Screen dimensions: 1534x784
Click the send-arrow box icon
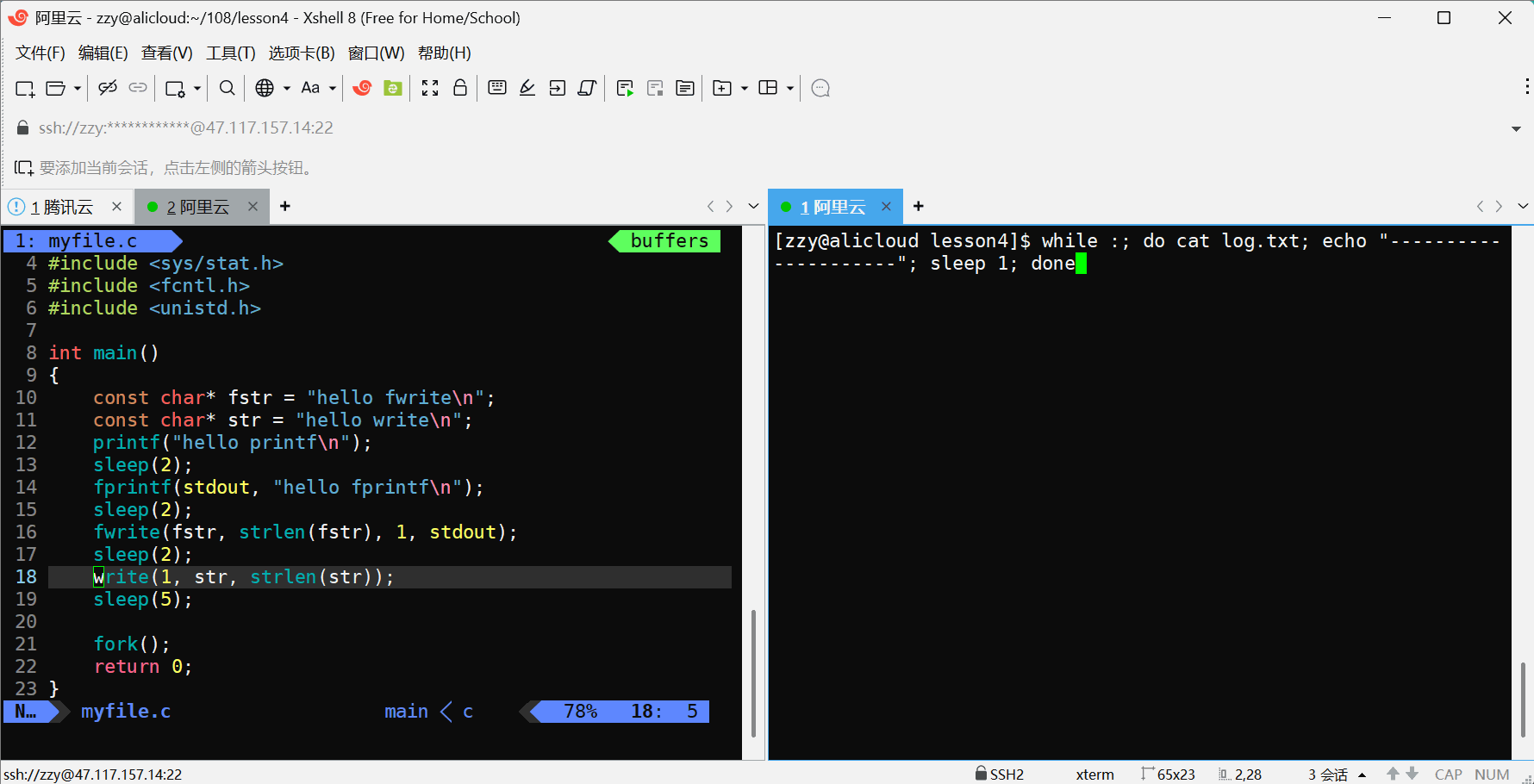(558, 88)
